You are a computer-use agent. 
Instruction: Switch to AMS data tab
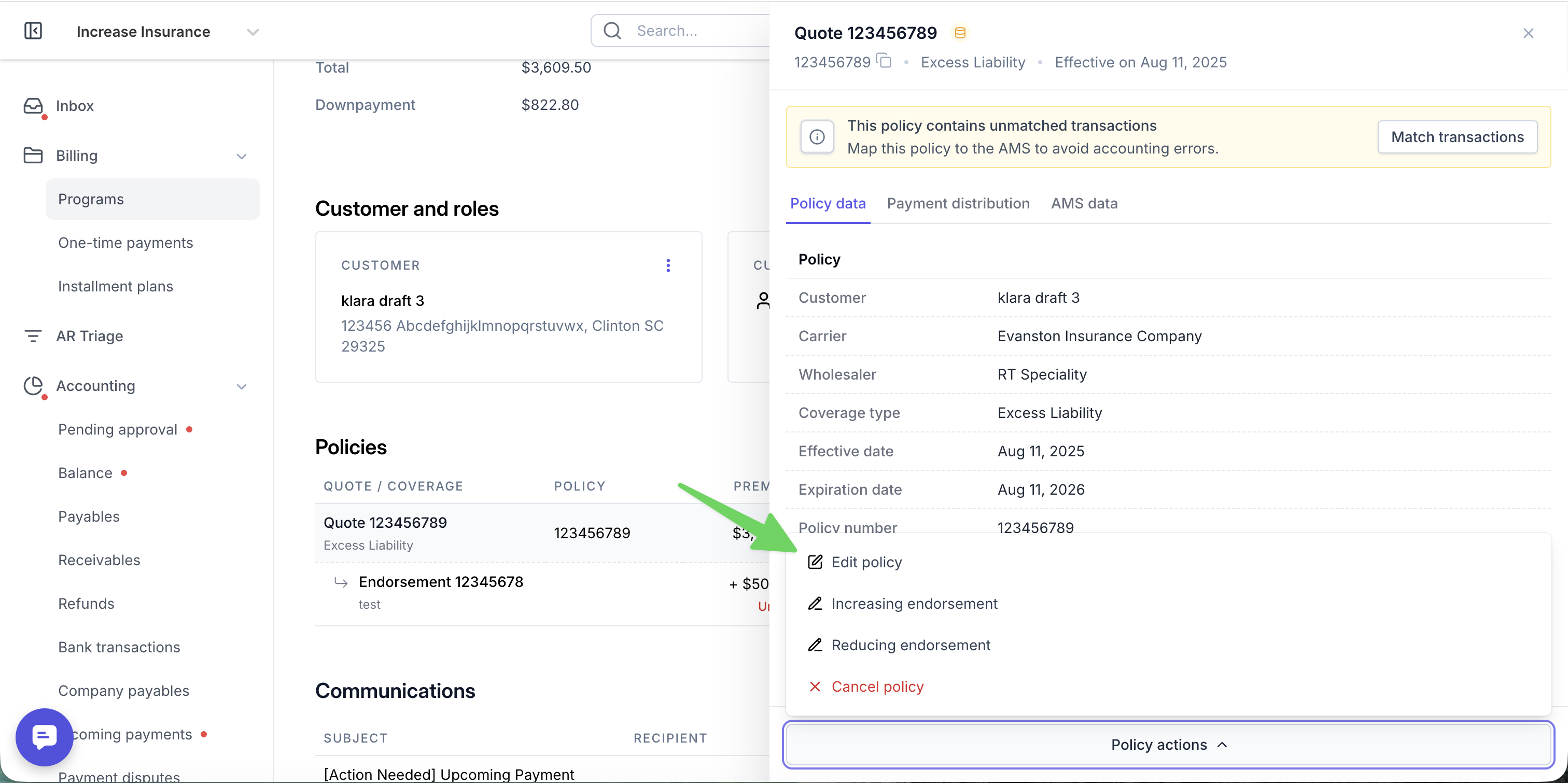tap(1084, 203)
